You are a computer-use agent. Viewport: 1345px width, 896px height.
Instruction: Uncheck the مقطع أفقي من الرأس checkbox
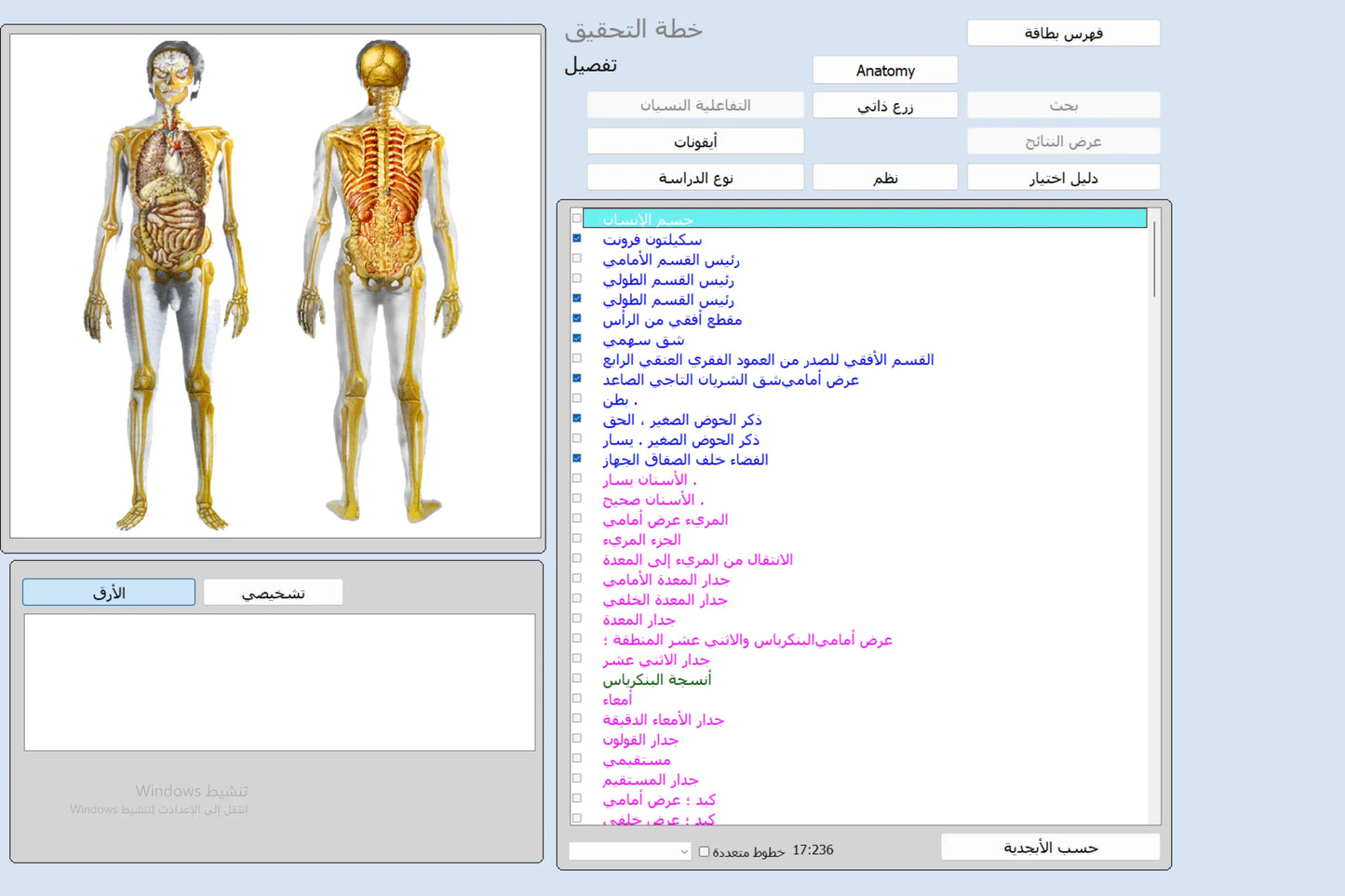[577, 318]
